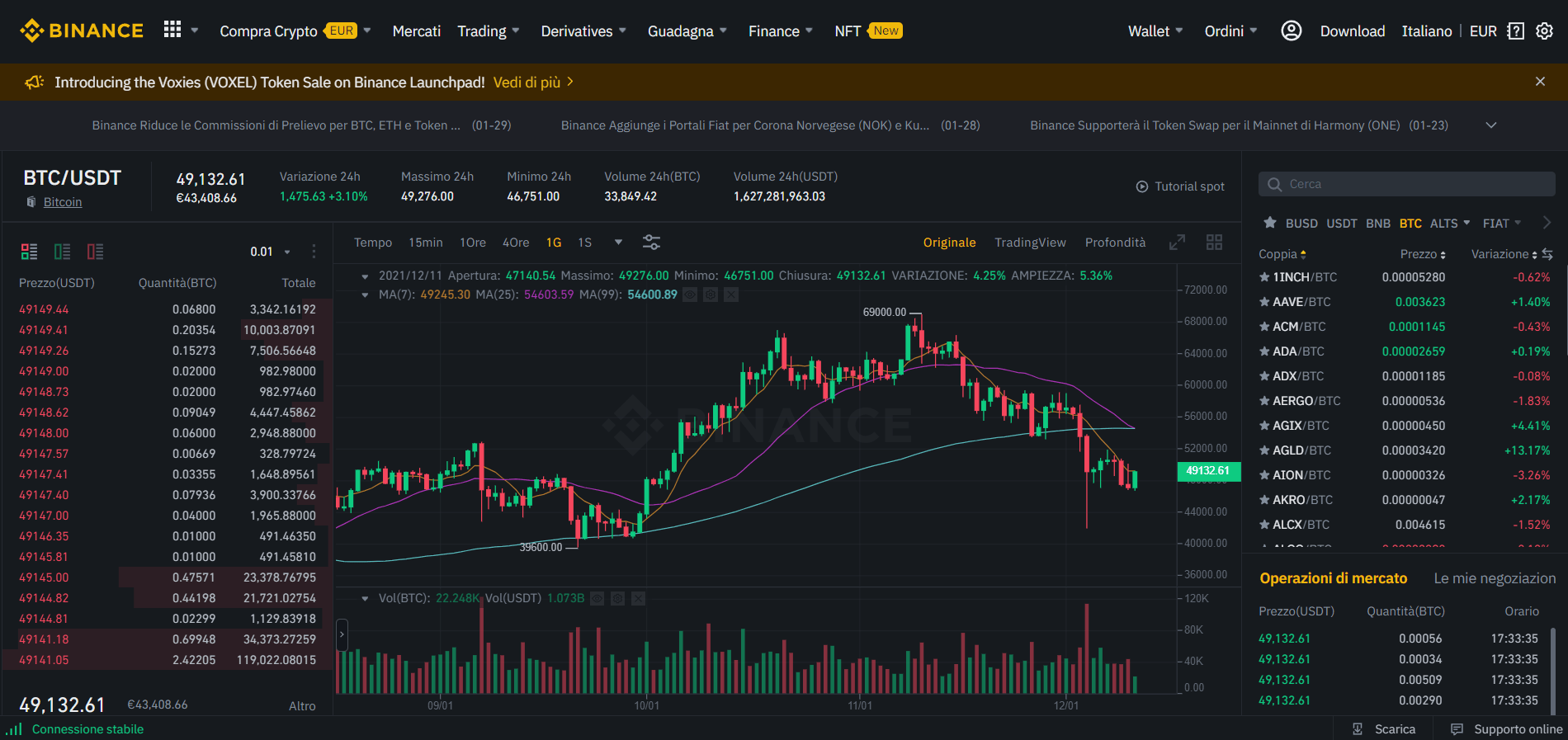
Task: Click the Cerca search field
Action: [x=1407, y=184]
